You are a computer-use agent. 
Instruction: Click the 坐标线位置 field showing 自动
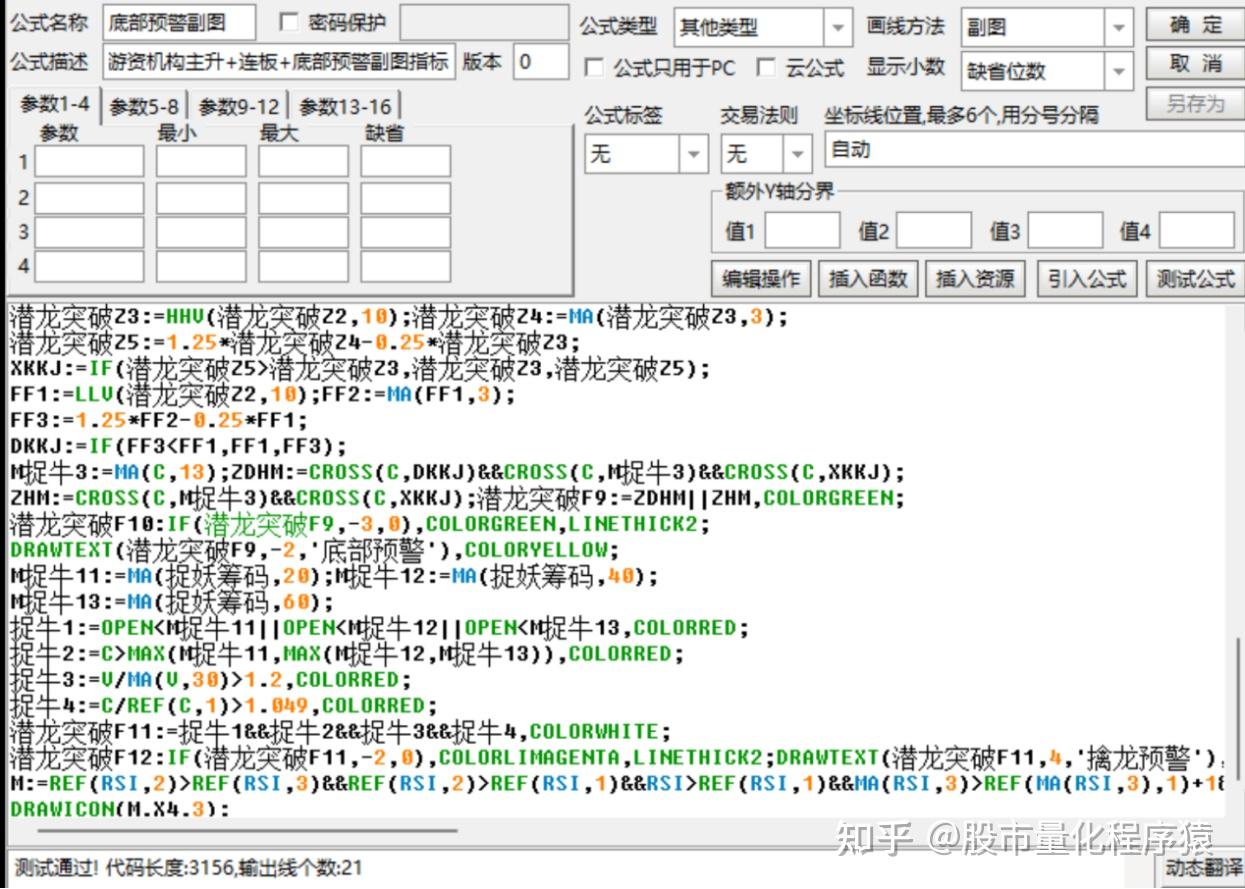(x=1033, y=150)
